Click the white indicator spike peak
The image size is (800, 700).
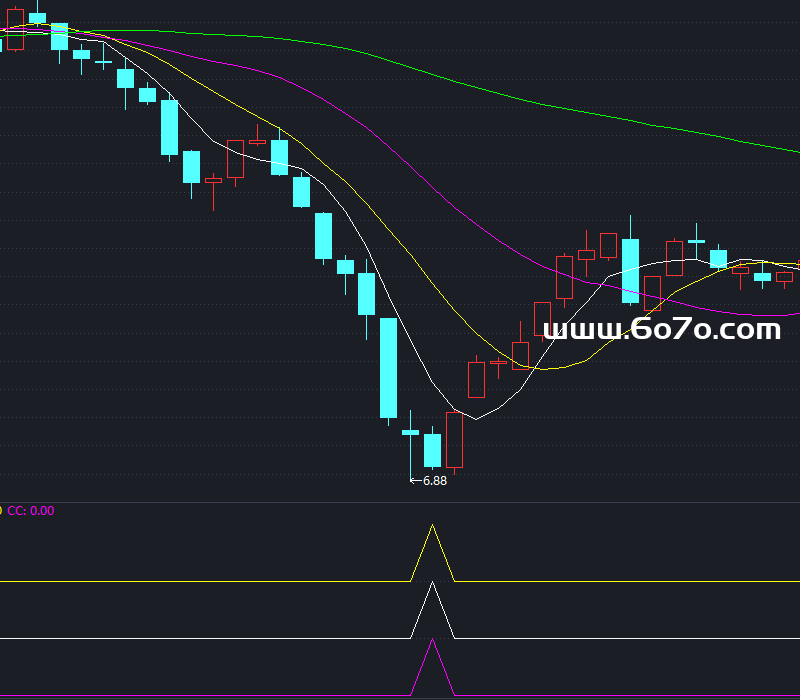point(432,583)
